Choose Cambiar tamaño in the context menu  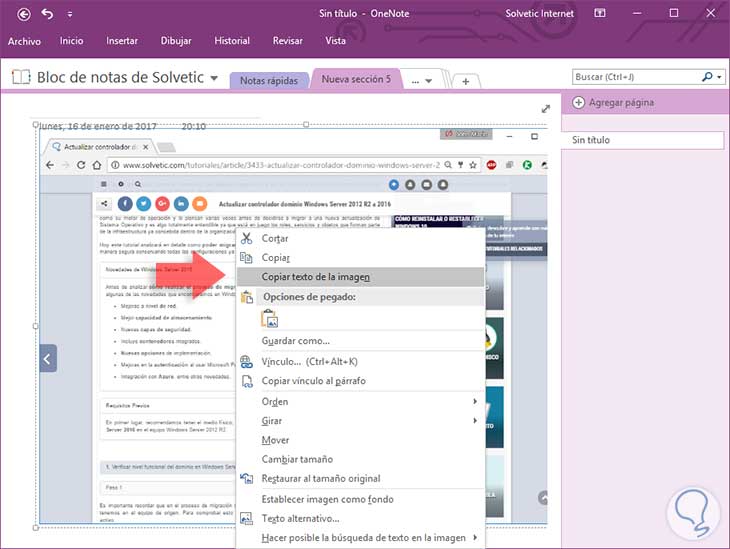point(360,459)
